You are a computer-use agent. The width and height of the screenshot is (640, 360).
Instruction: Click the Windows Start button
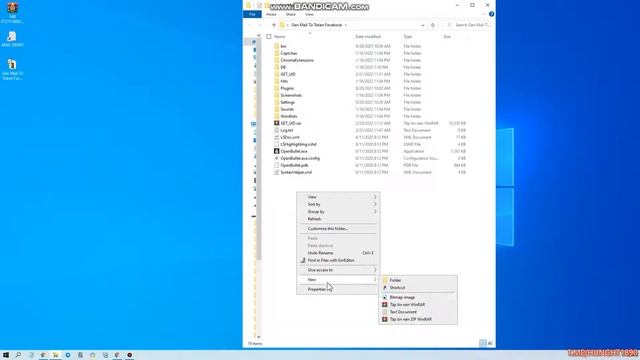click(6, 355)
